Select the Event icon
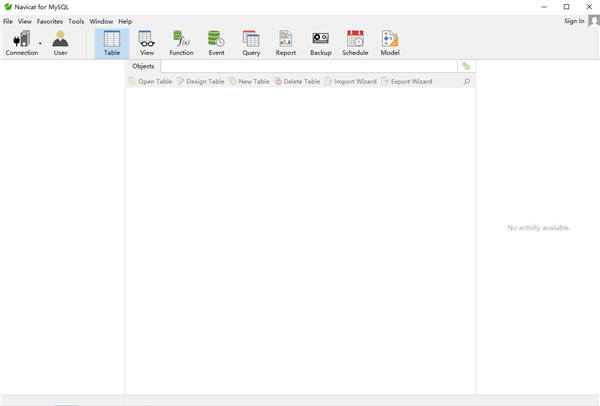 click(216, 43)
